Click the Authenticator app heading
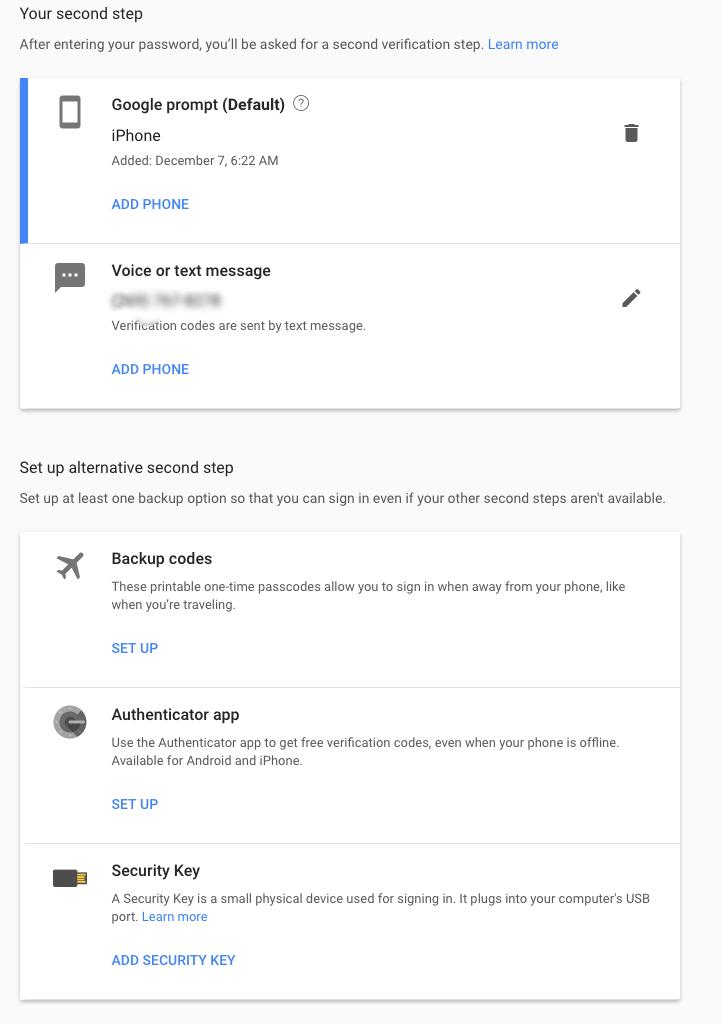722x1024 pixels. 175,715
